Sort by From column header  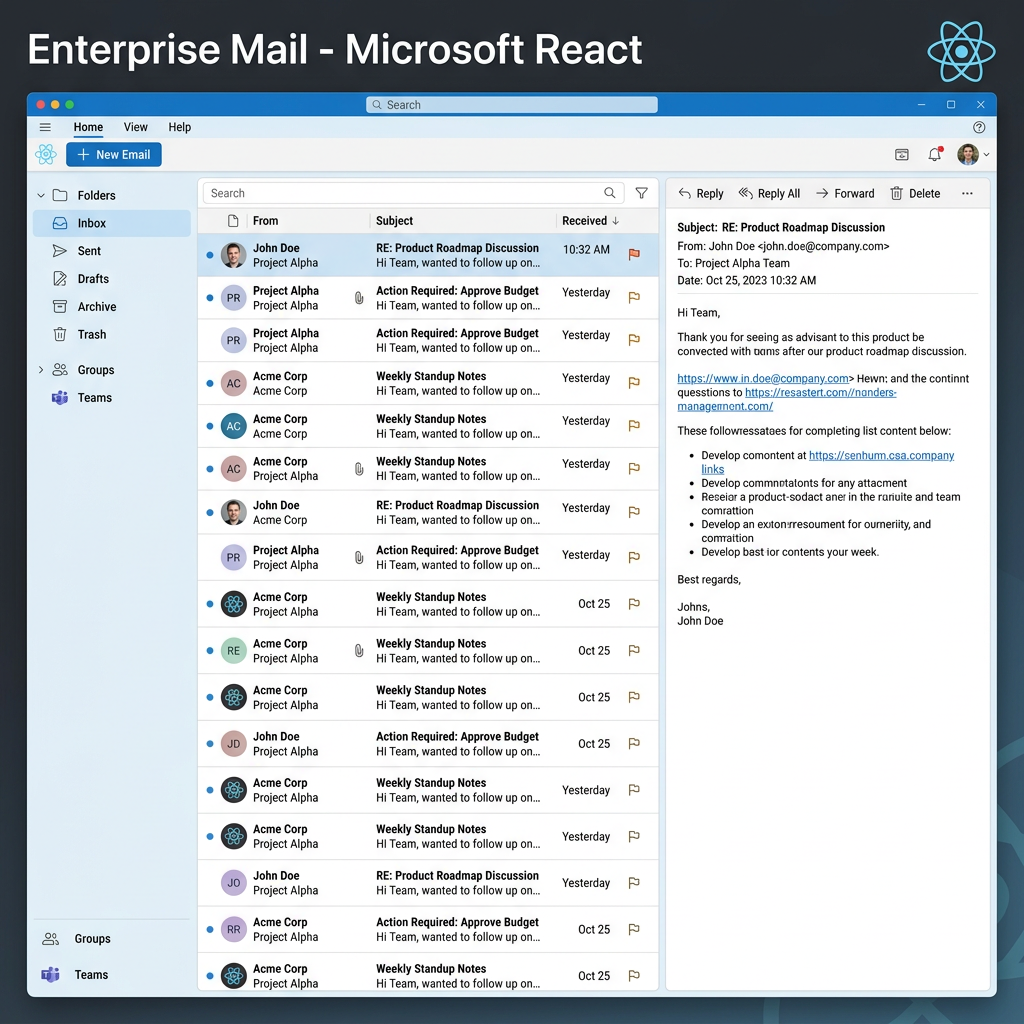pyautogui.click(x=266, y=221)
